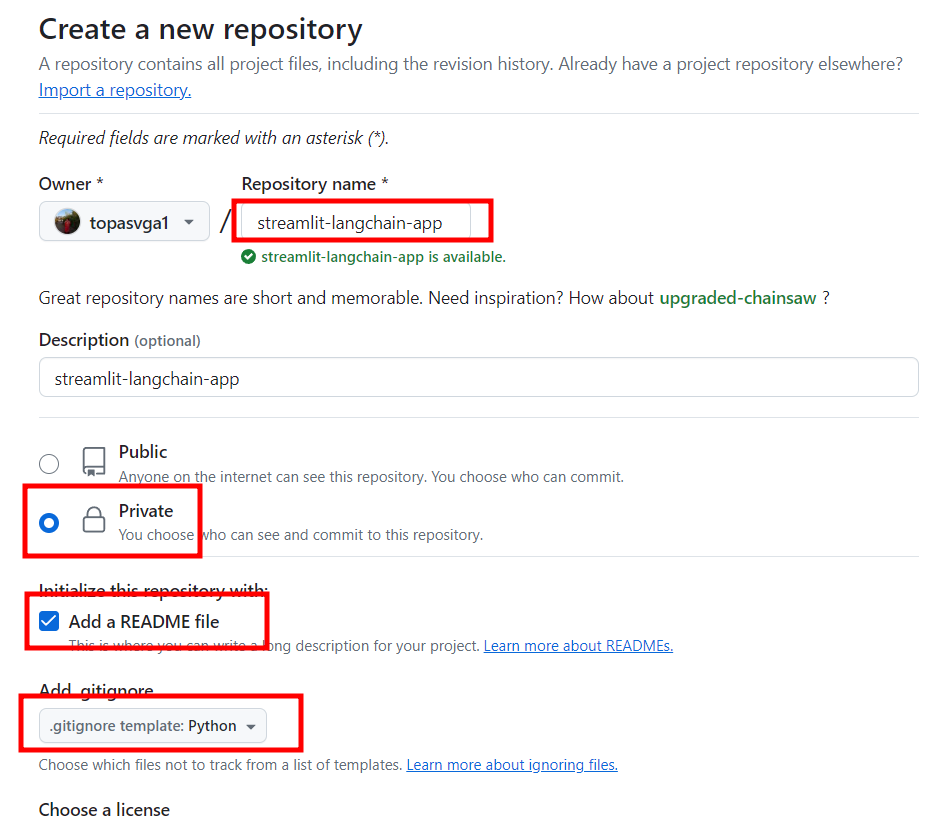The height and width of the screenshot is (817, 930).
Task: Click the 'streamlit-langchain-app is available.' message
Action: click(x=383, y=257)
